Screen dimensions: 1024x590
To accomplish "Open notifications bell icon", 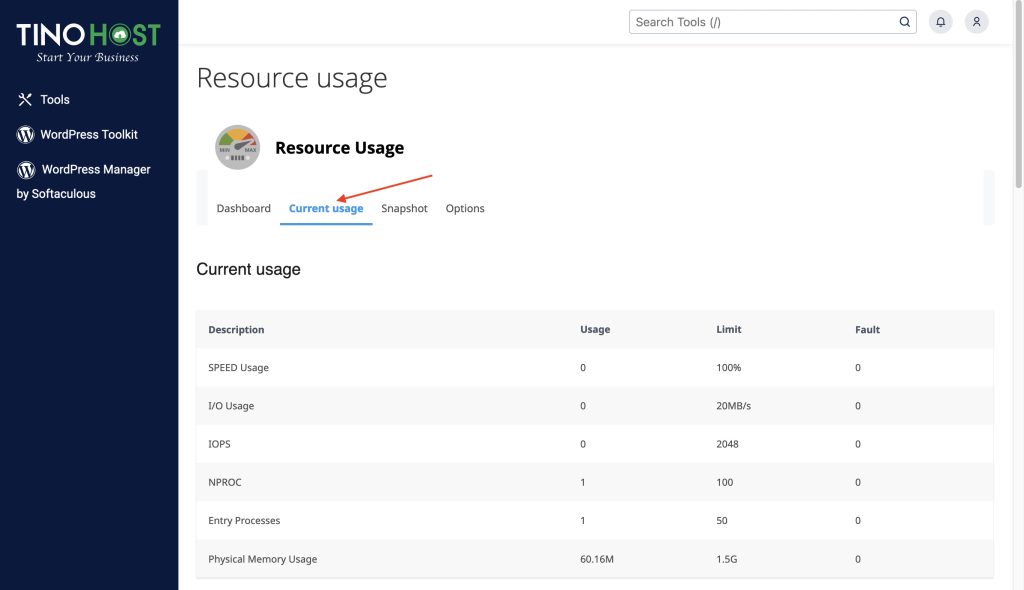I will coord(940,22).
